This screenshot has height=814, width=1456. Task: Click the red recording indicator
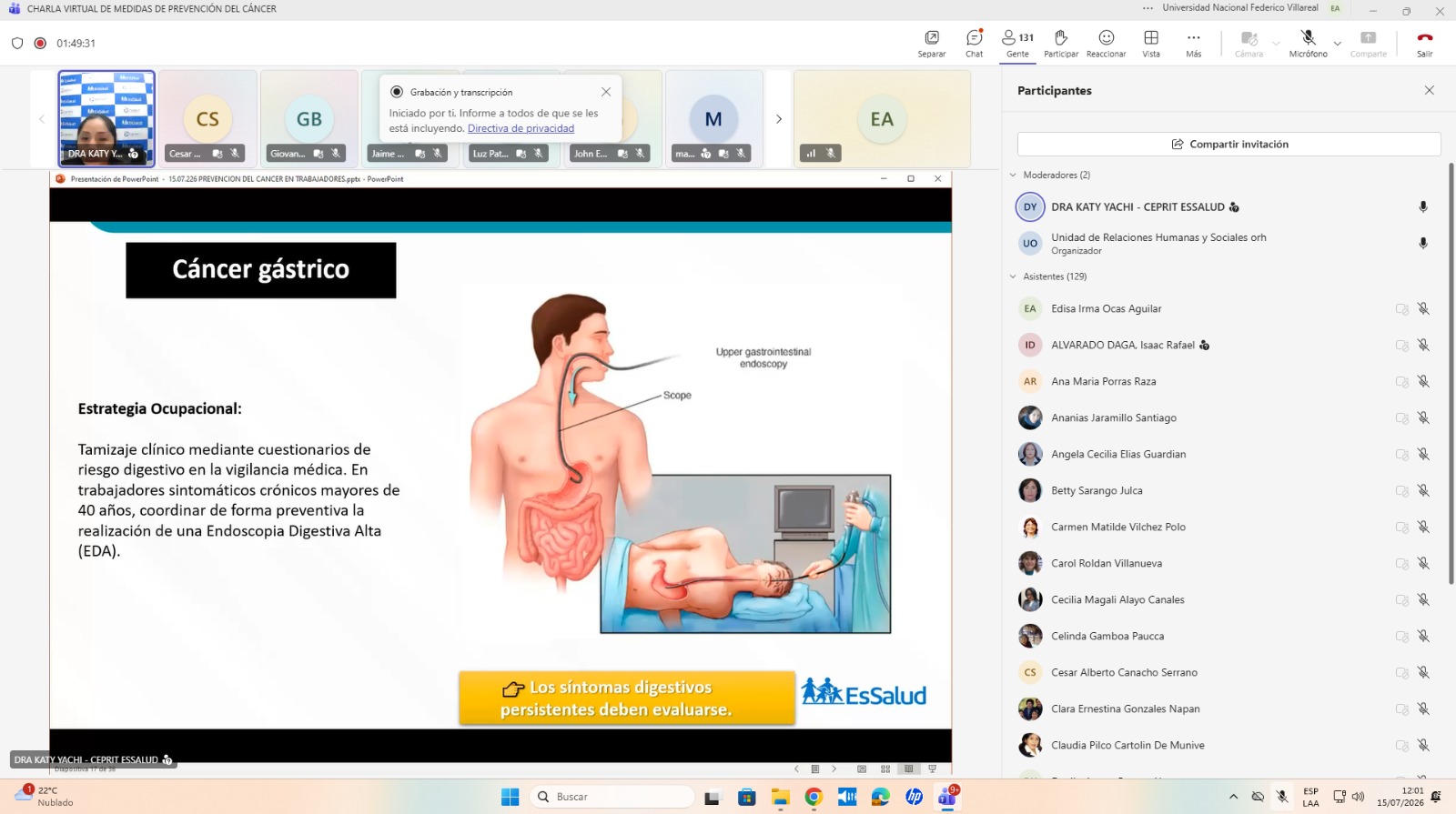click(x=40, y=43)
